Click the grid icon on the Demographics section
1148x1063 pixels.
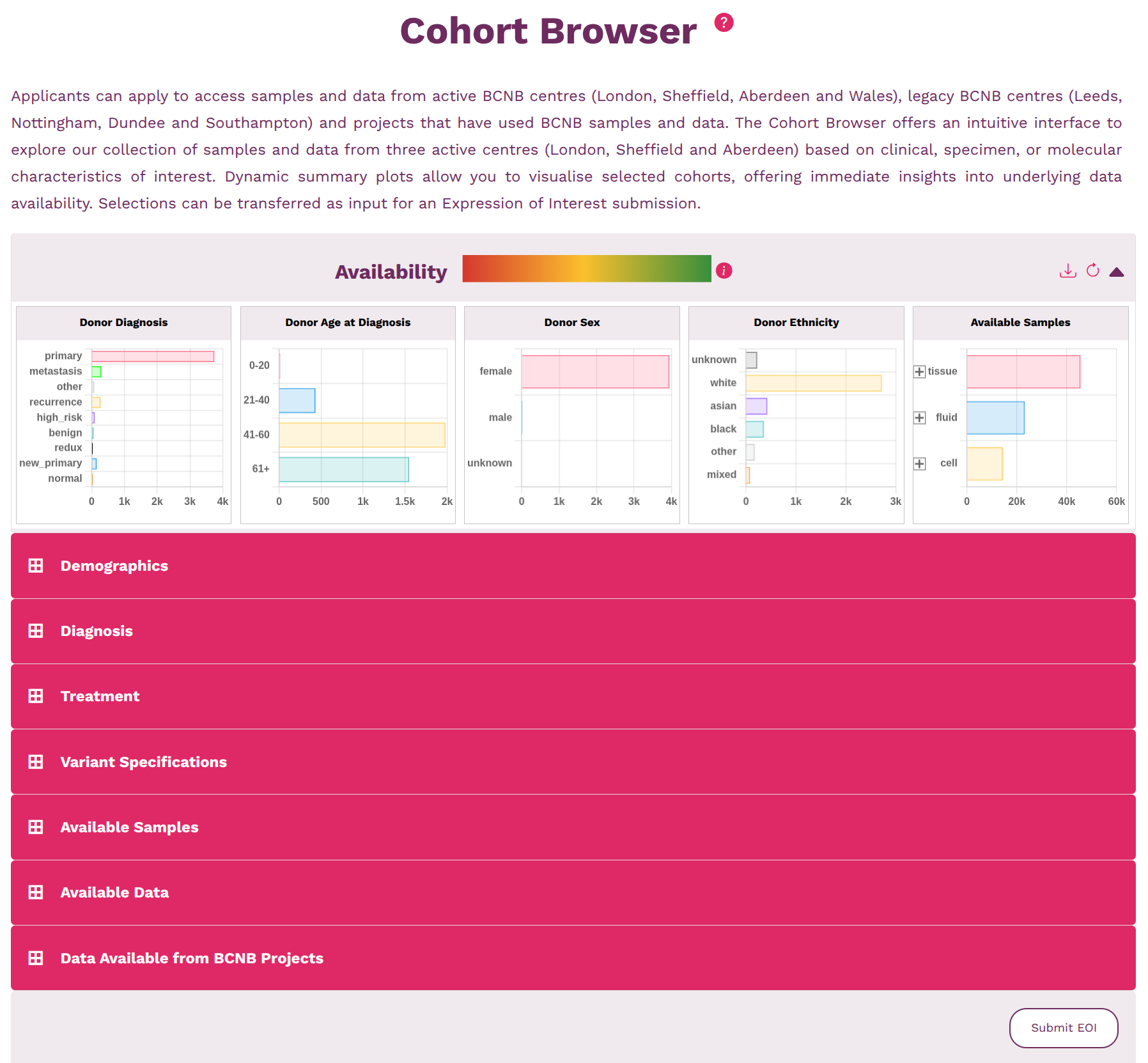point(36,566)
